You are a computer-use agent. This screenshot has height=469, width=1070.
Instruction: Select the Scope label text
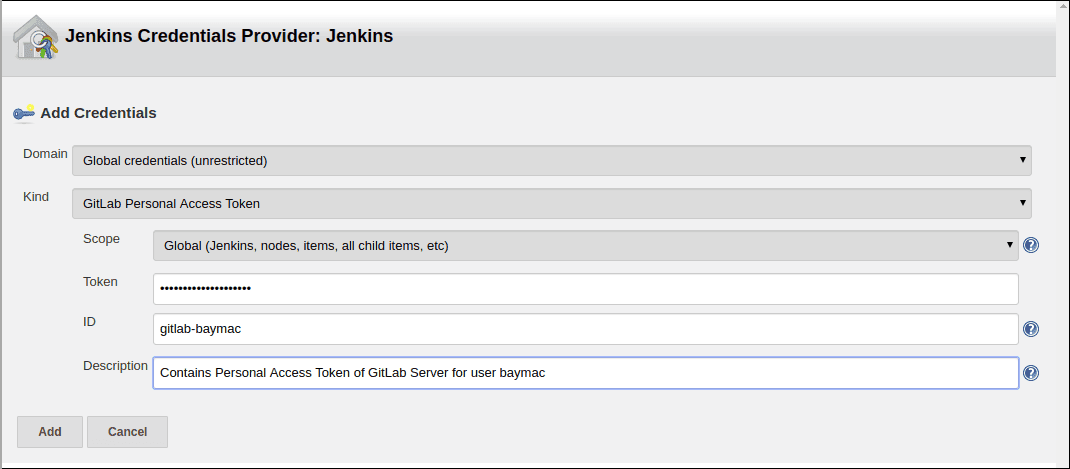pos(101,239)
